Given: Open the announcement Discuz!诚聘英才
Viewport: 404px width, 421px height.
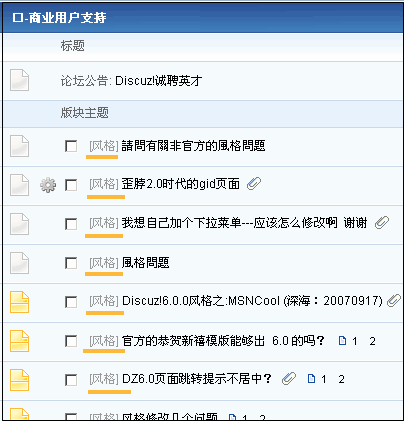Looking at the screenshot, I should [159, 81].
